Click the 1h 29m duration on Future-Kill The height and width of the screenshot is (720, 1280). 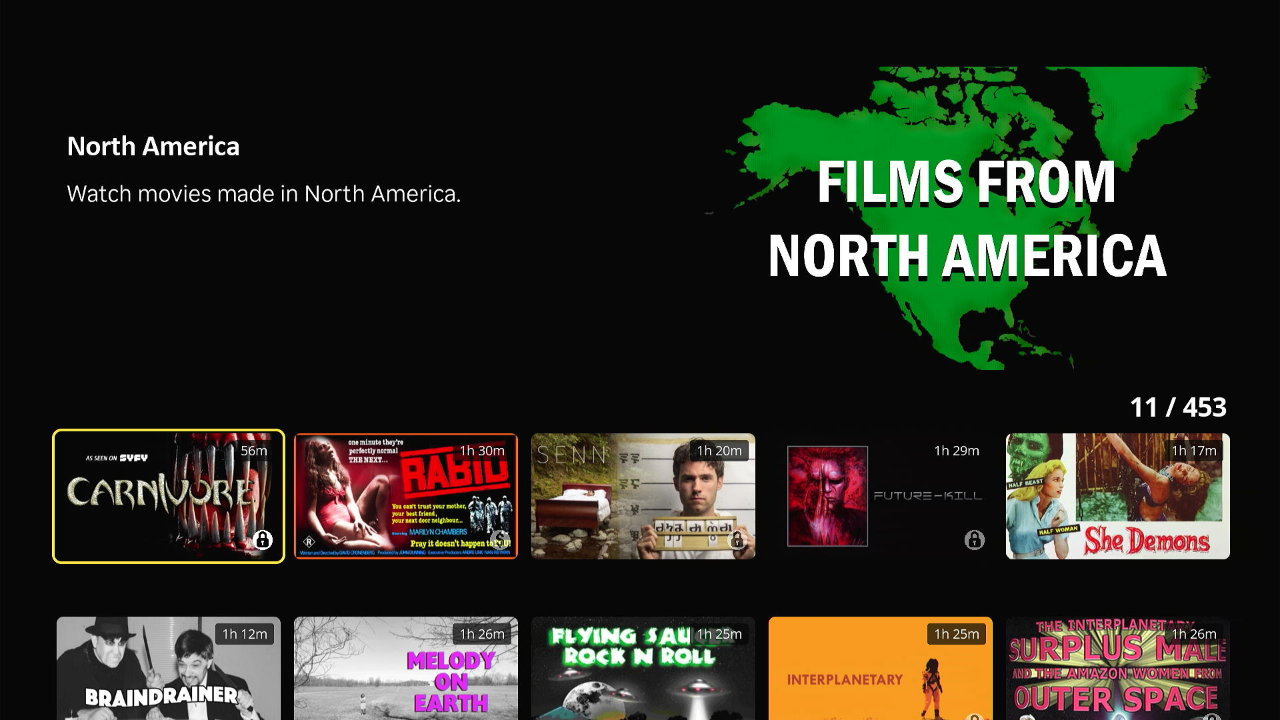[956, 451]
